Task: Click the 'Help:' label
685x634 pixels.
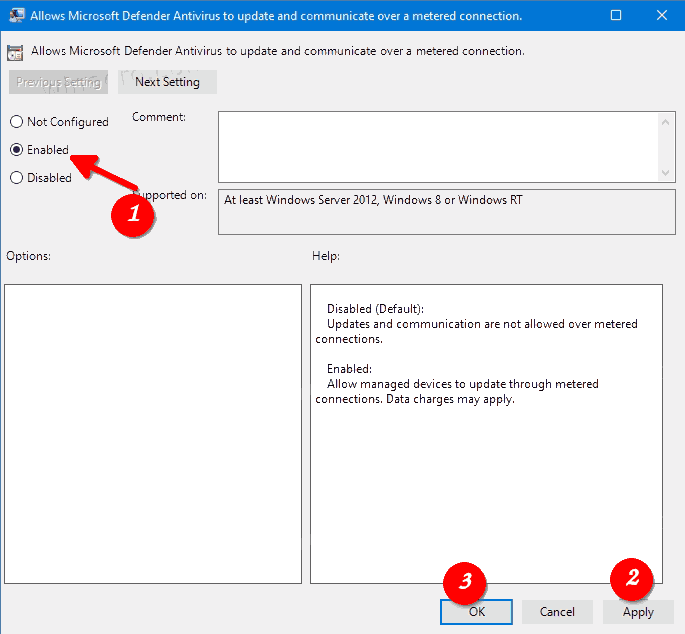Action: pyautogui.click(x=326, y=256)
